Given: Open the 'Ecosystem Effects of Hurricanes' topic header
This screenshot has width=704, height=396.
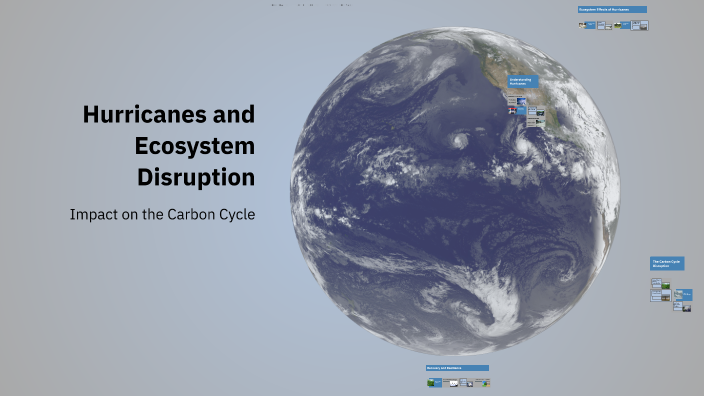Looking at the screenshot, I should (x=612, y=9).
